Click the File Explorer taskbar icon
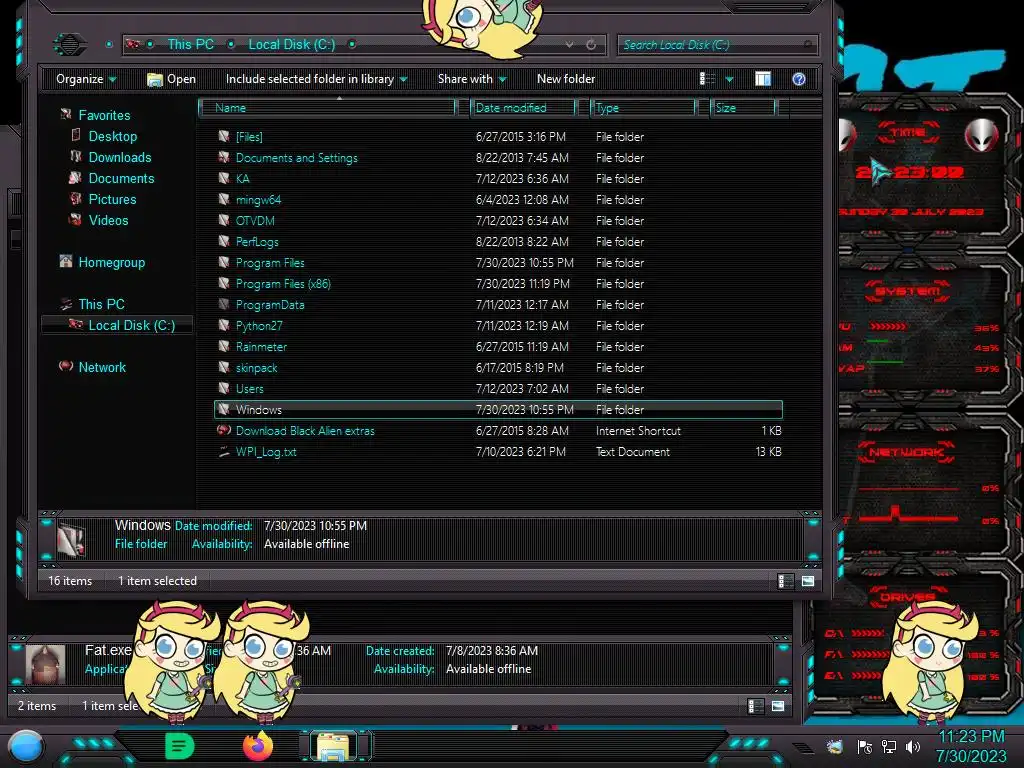The width and height of the screenshot is (1024, 768). (x=333, y=746)
